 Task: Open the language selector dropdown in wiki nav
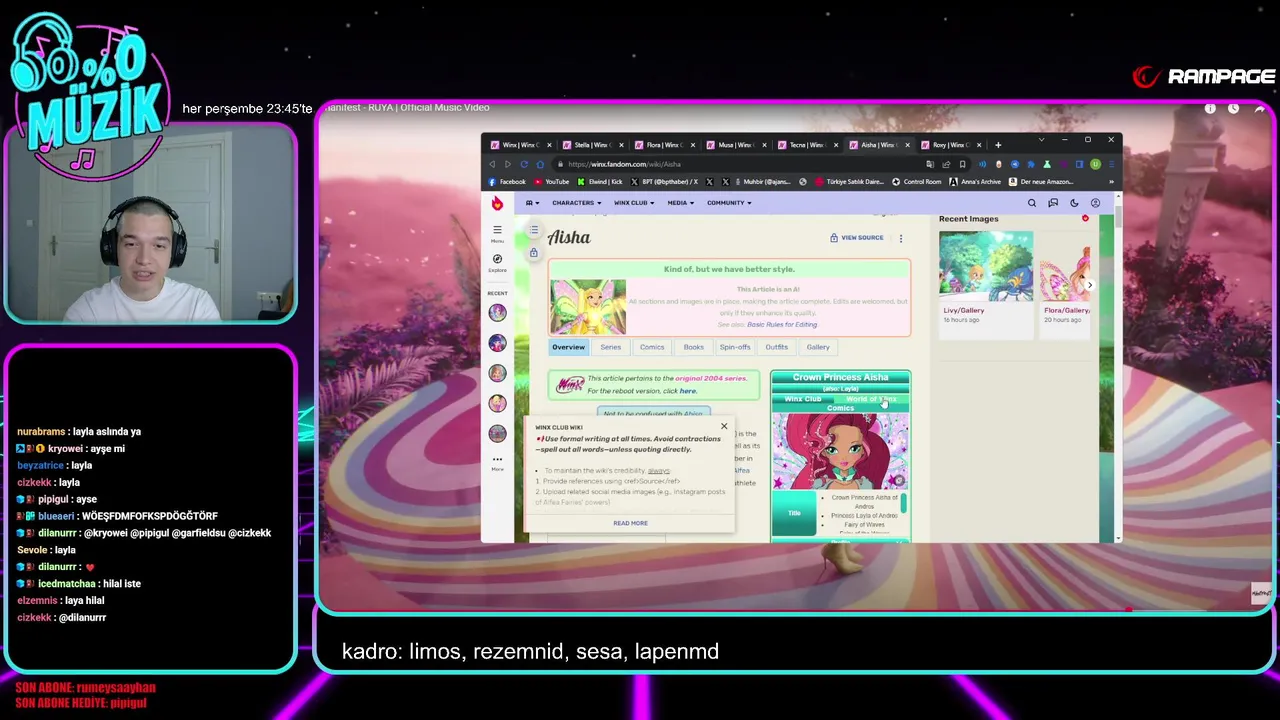coord(532,203)
